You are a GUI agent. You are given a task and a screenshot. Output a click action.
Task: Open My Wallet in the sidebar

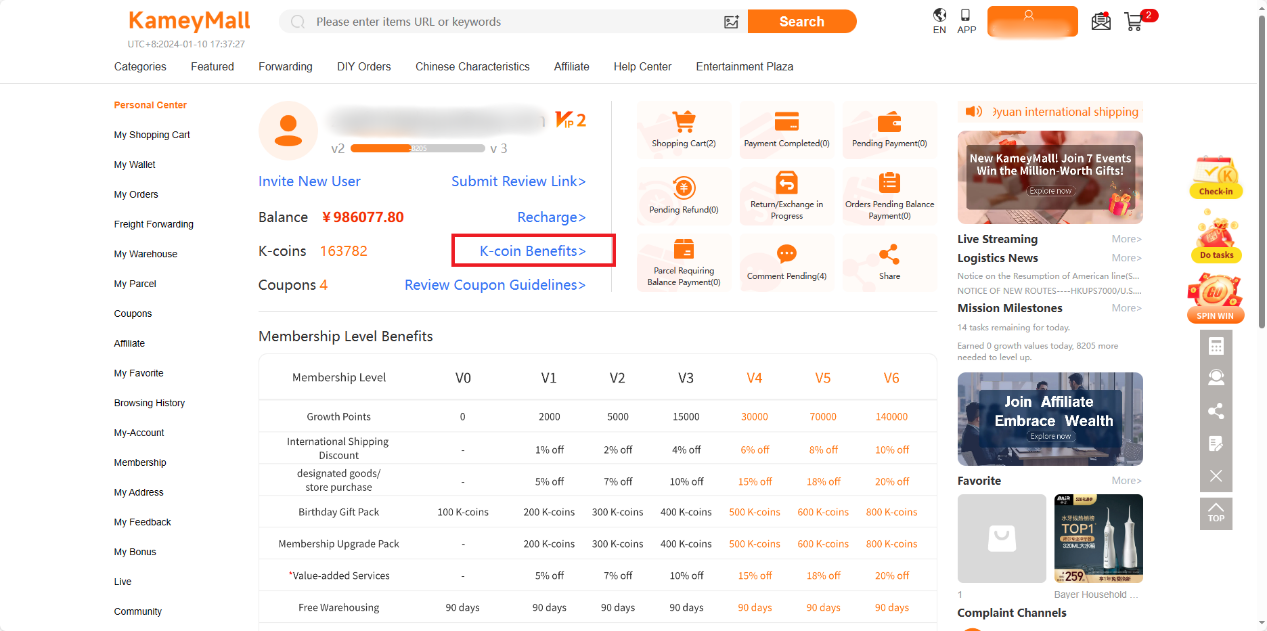[135, 165]
